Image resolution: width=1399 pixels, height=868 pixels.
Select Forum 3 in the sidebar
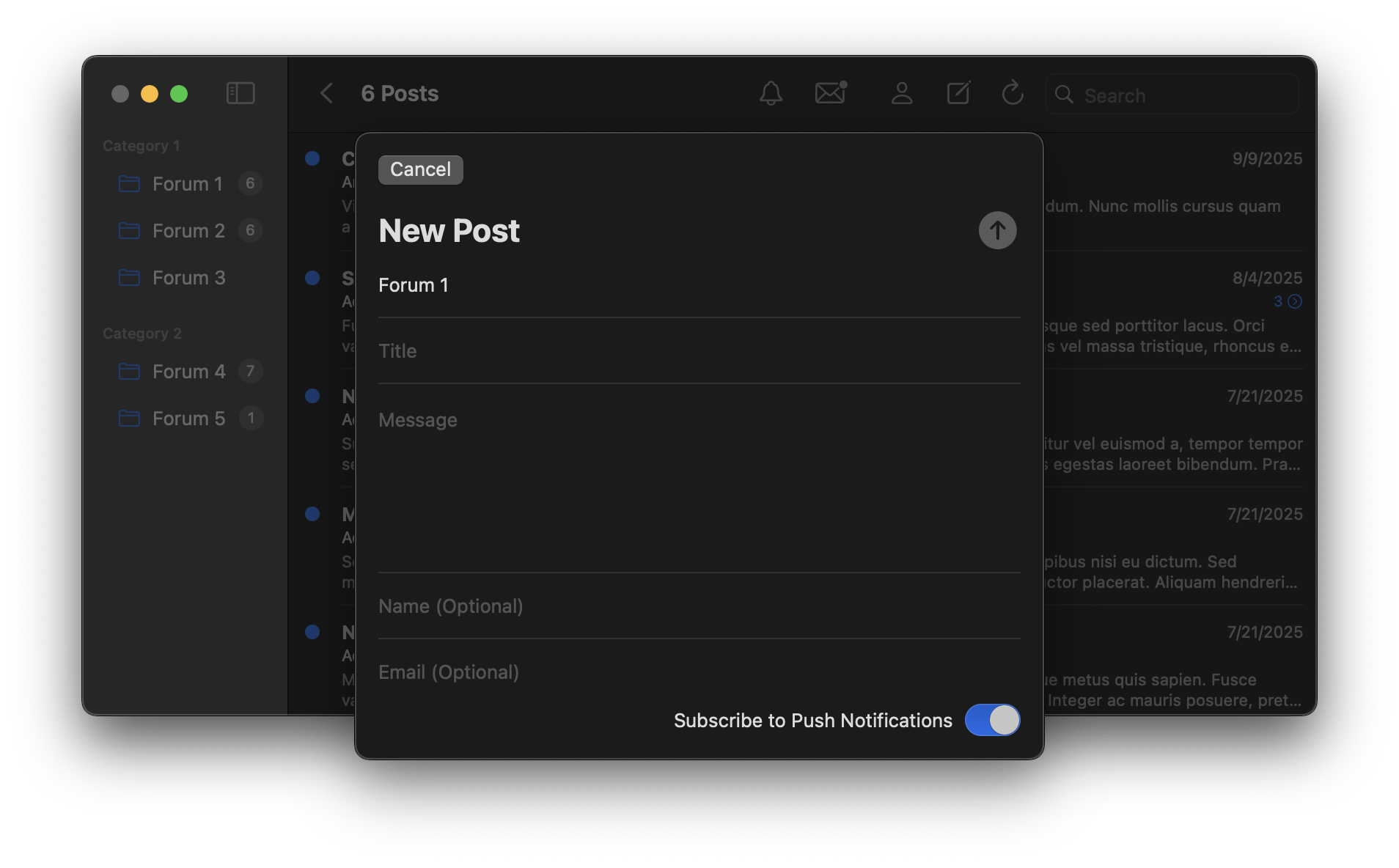coord(188,278)
